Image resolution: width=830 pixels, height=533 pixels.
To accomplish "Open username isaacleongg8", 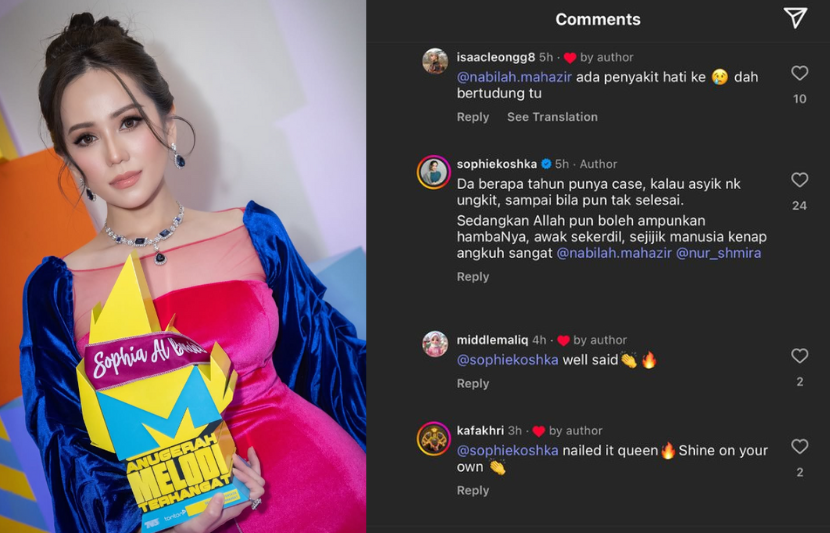I will pos(495,57).
